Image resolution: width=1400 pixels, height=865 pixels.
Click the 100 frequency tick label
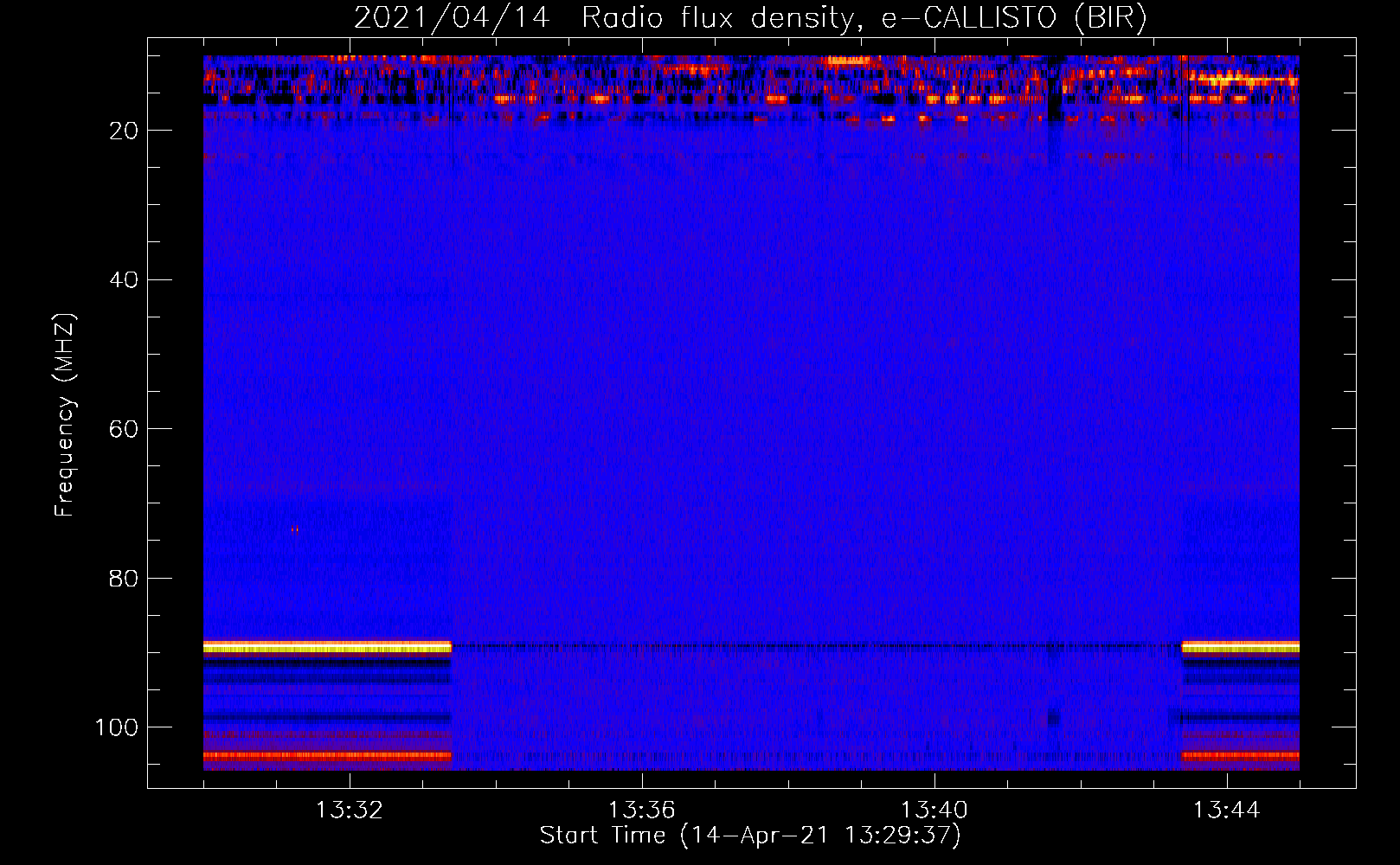[117, 727]
